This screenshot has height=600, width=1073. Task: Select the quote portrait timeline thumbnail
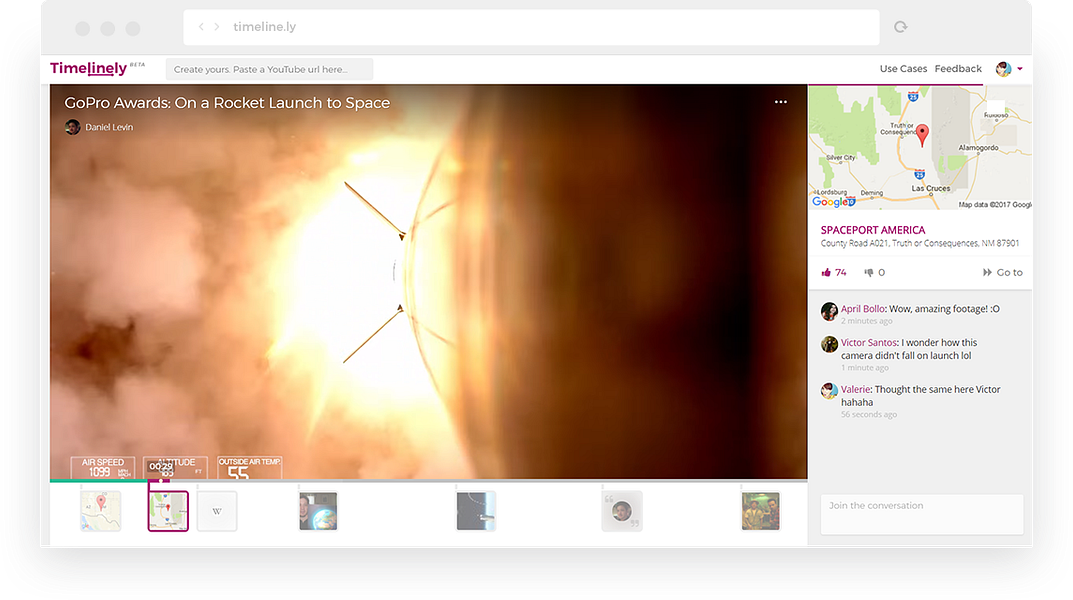622,511
